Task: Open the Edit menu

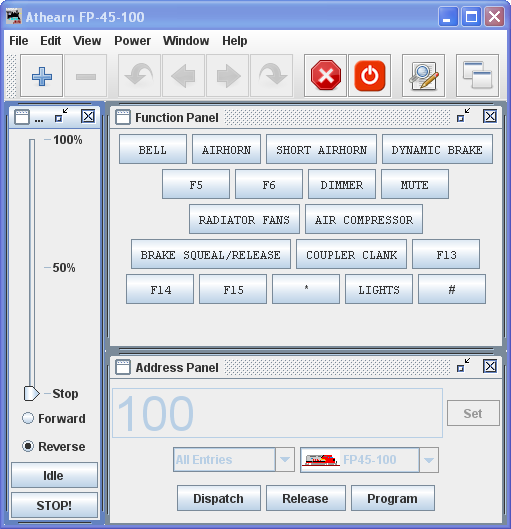Action: [x=51, y=41]
